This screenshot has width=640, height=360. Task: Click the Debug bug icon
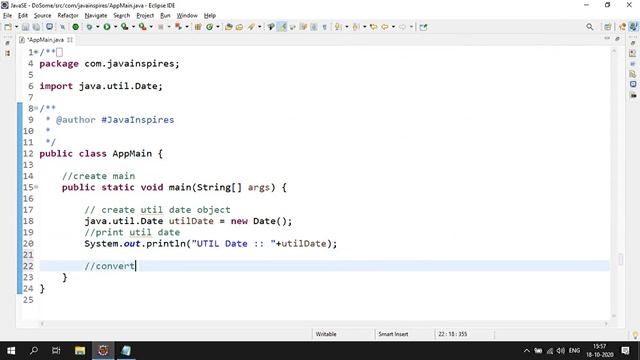point(89,27)
